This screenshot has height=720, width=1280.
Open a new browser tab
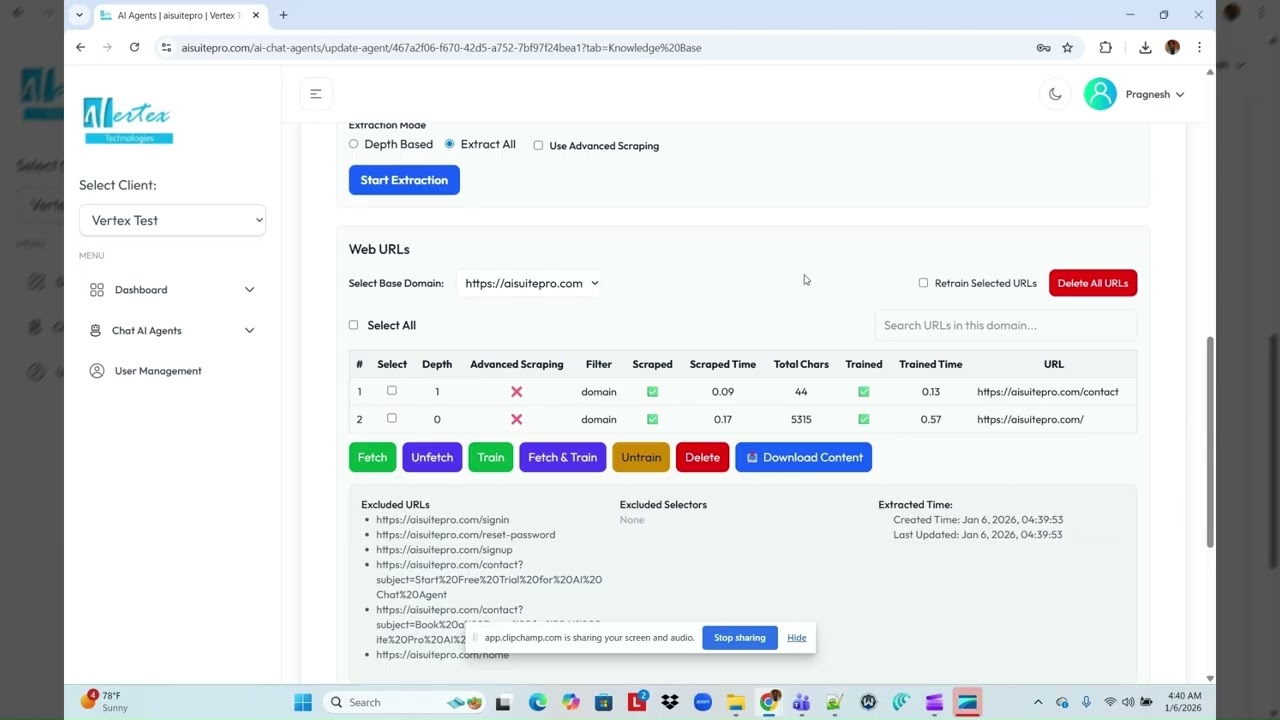point(284,15)
